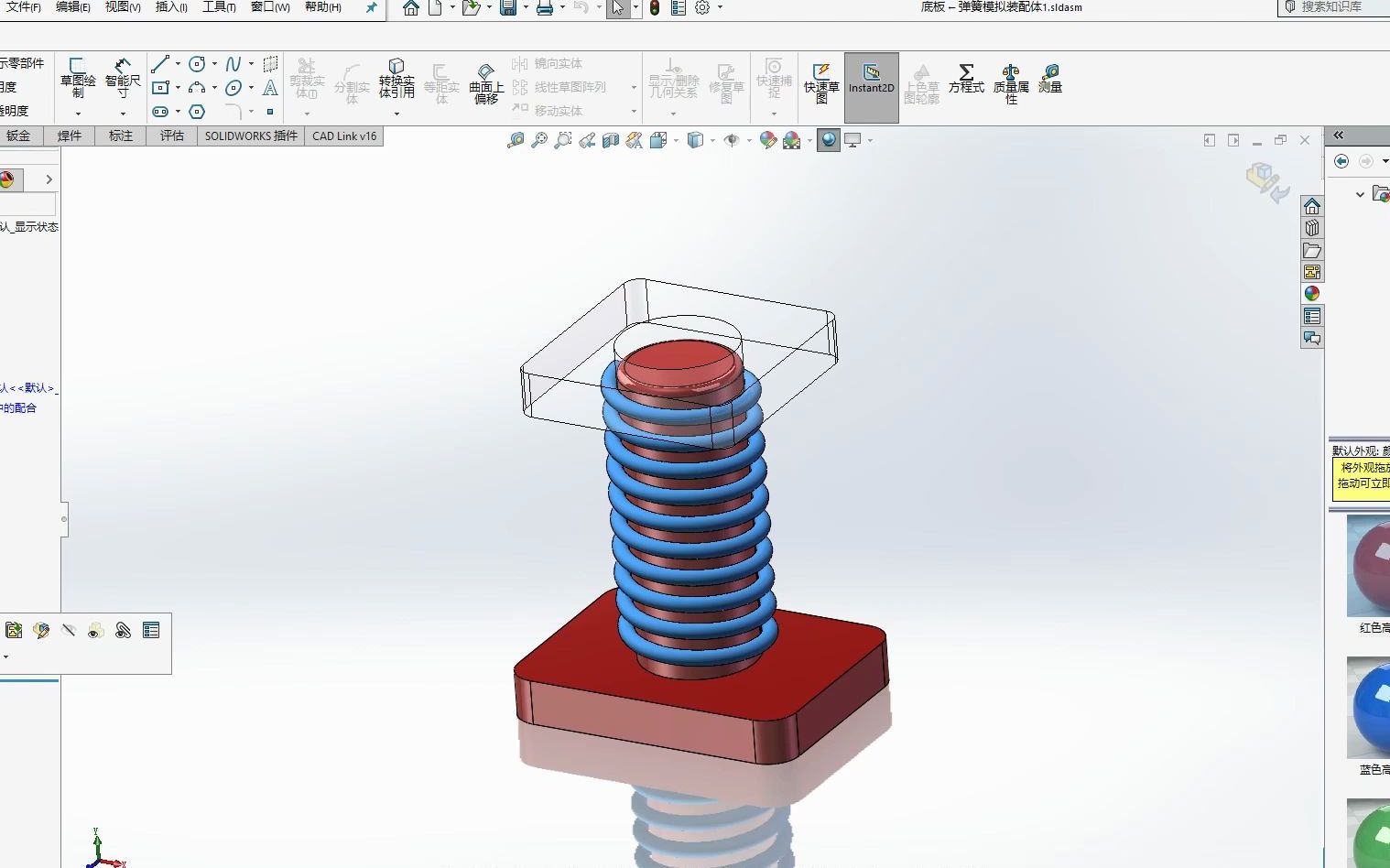
Task: Click the Section View icon
Action: [x=611, y=140]
